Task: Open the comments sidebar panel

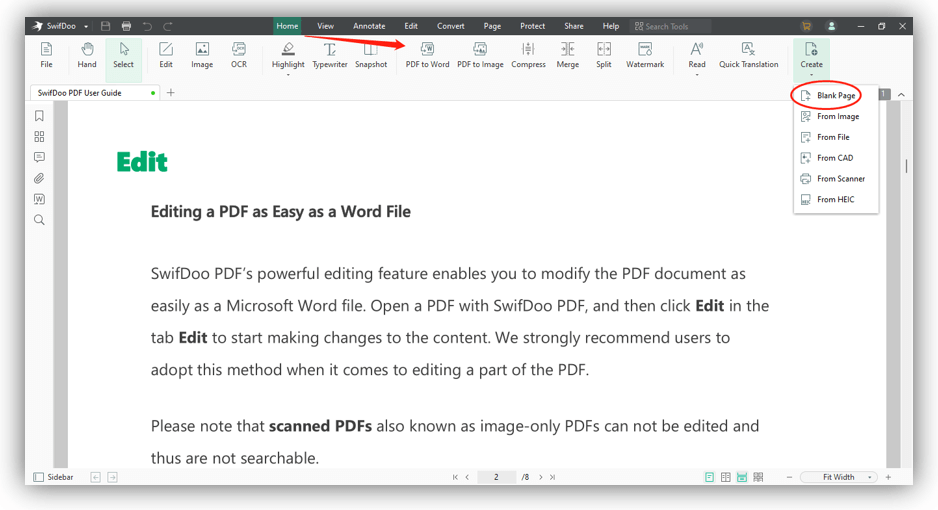Action: (39, 157)
